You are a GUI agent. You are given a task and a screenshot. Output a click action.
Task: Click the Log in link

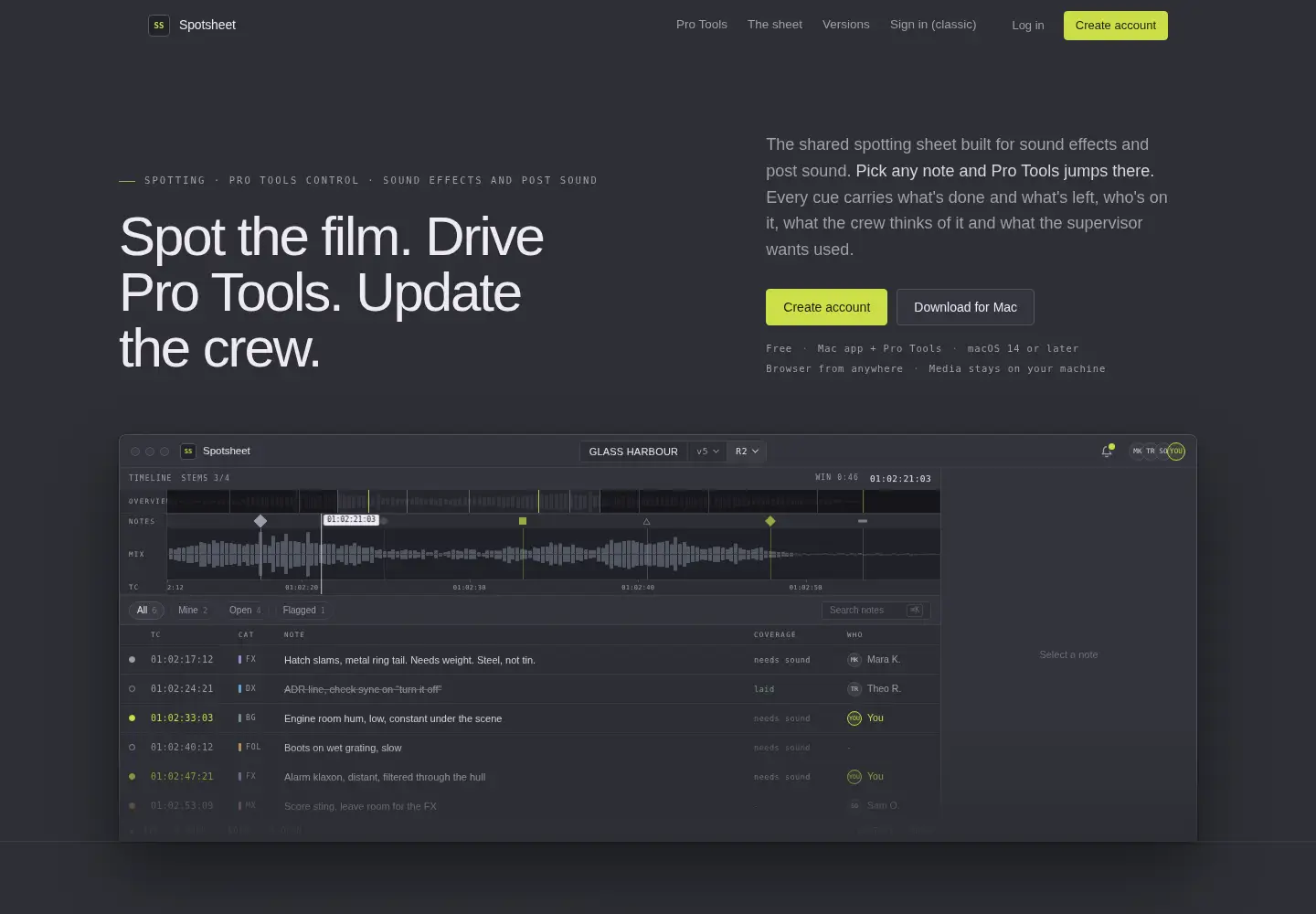(1028, 26)
